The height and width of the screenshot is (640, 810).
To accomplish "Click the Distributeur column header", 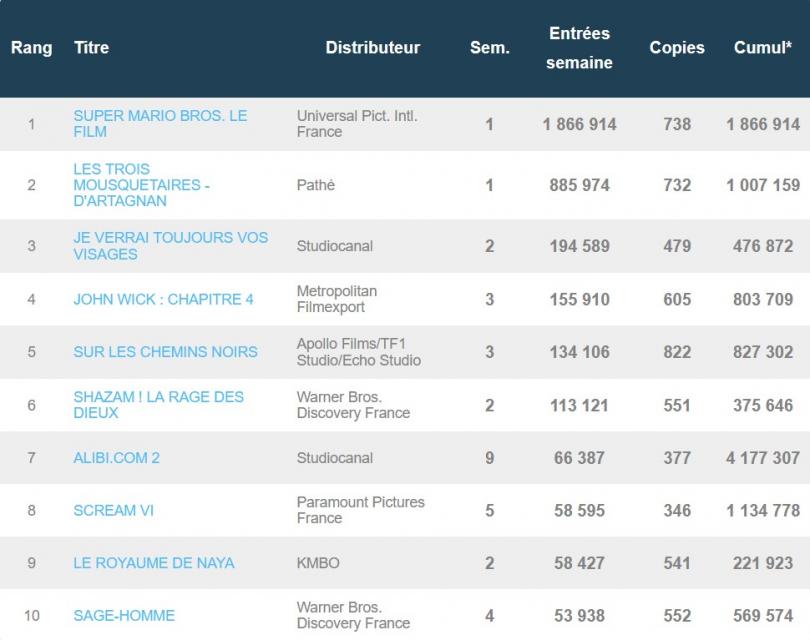I will coord(372,48).
